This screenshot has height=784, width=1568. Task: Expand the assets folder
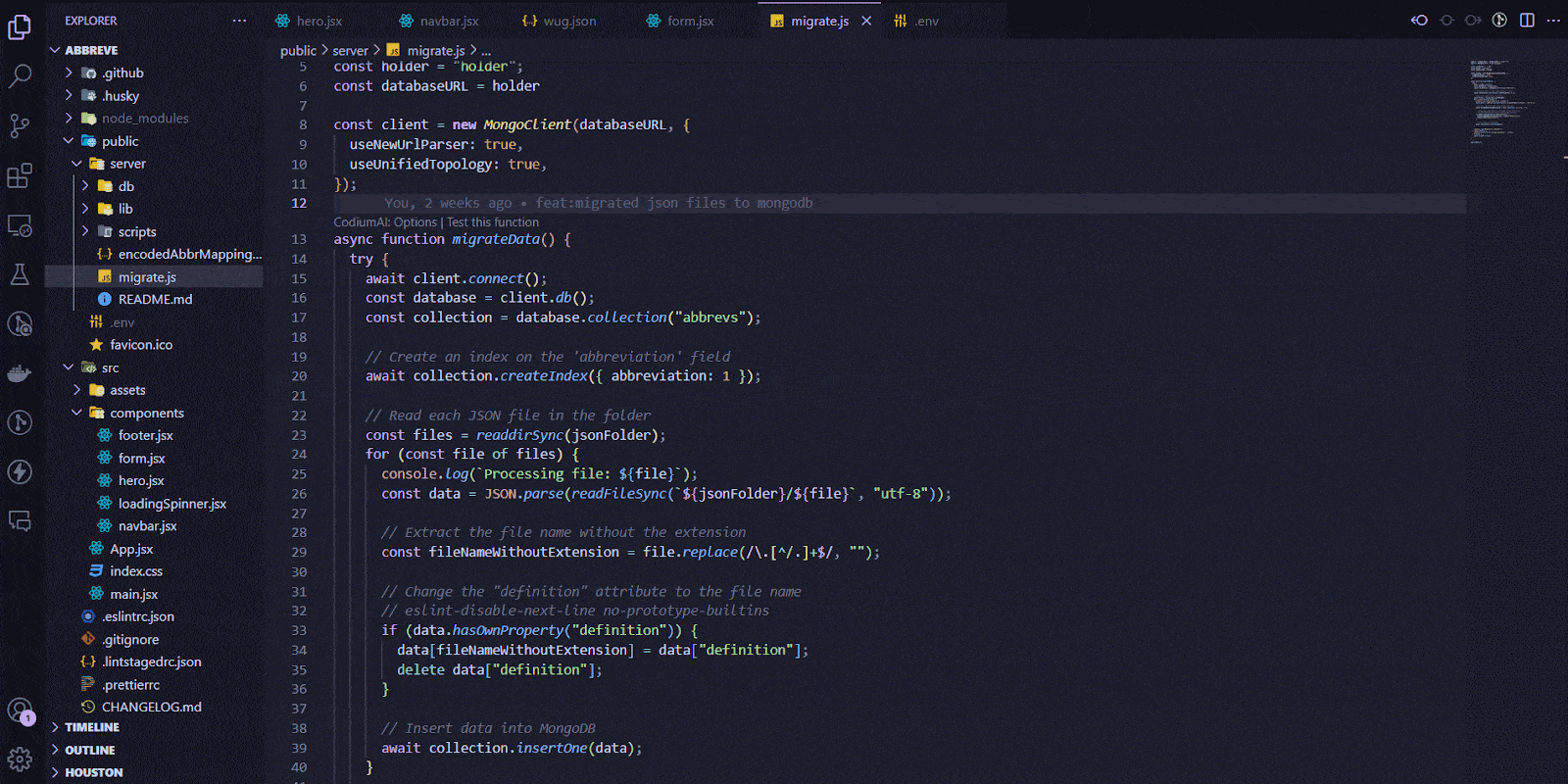point(127,390)
